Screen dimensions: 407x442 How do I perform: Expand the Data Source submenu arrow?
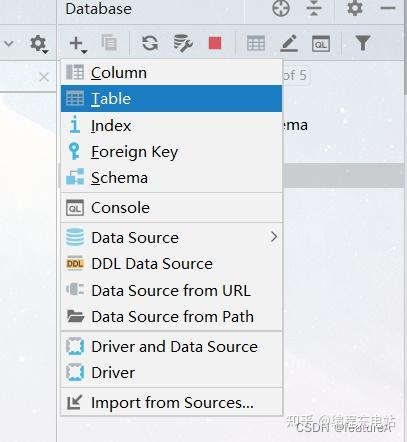274,237
